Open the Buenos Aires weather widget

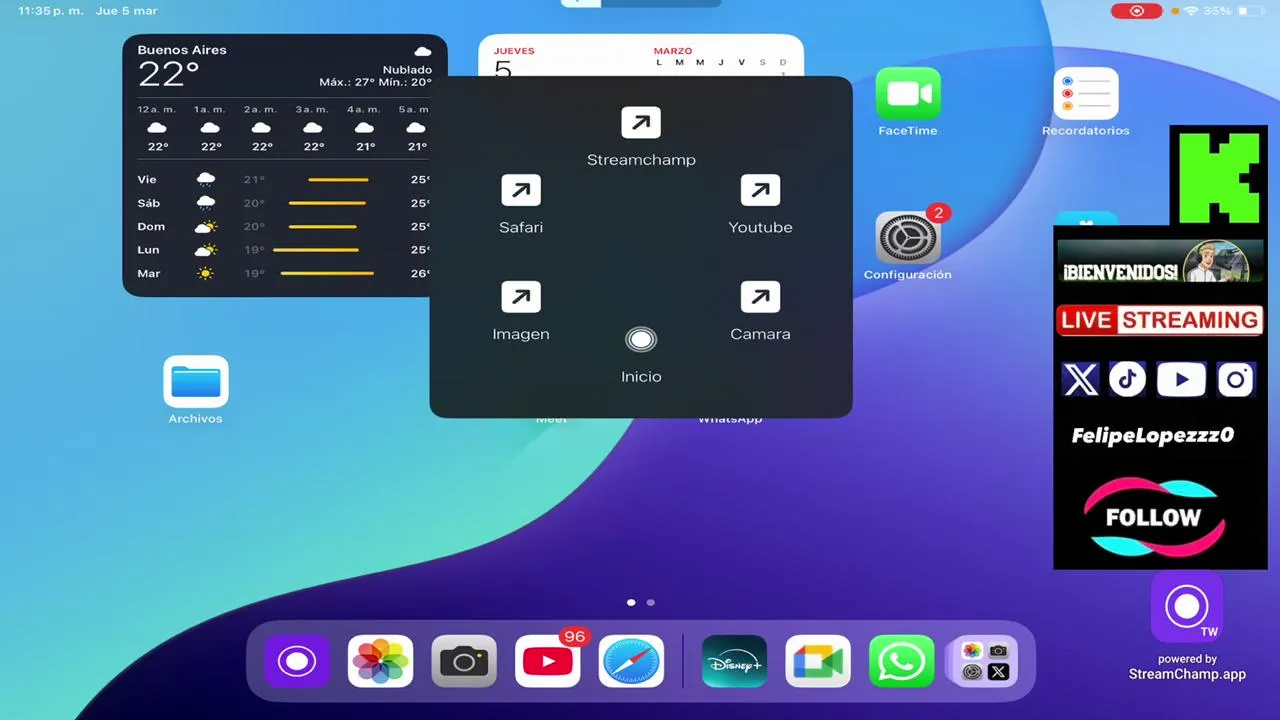click(285, 165)
